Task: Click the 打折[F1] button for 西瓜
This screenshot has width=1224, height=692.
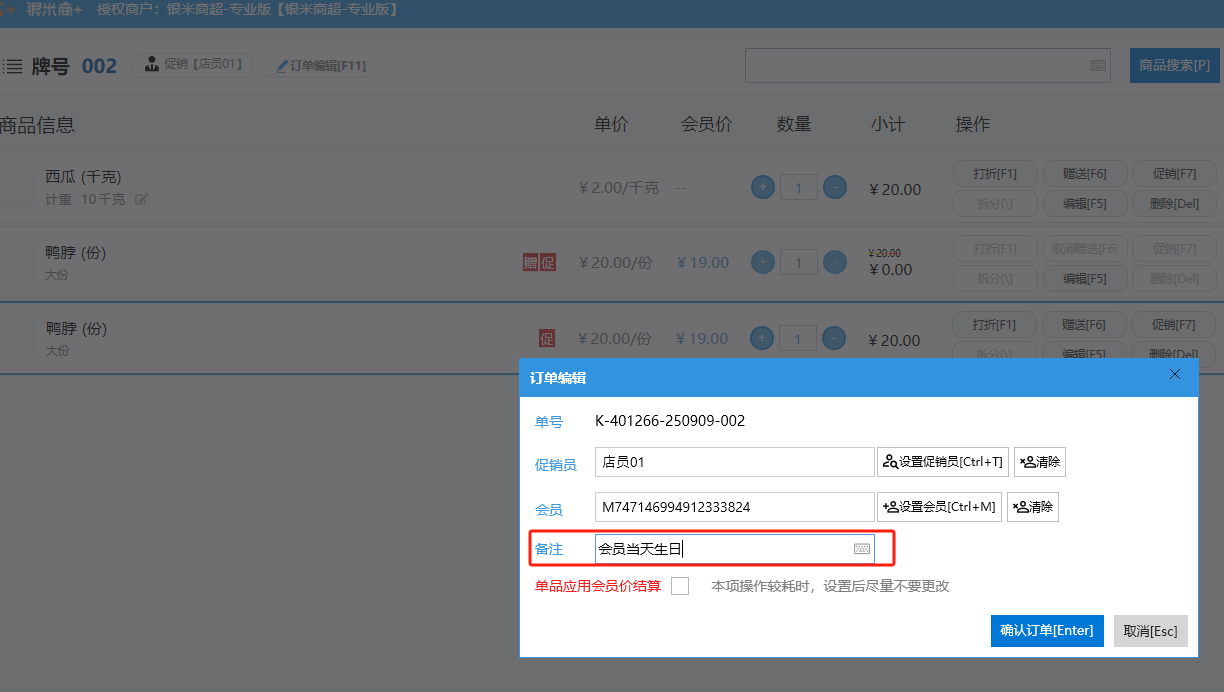Action: coord(994,173)
